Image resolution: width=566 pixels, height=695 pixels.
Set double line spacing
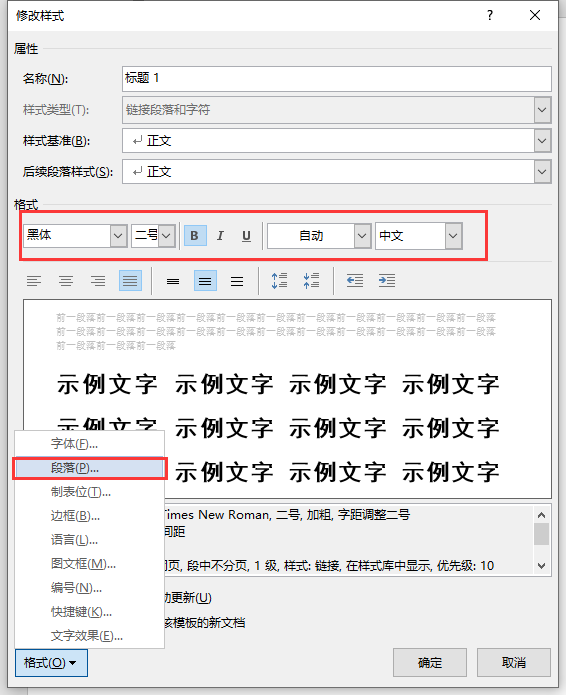coord(237,281)
